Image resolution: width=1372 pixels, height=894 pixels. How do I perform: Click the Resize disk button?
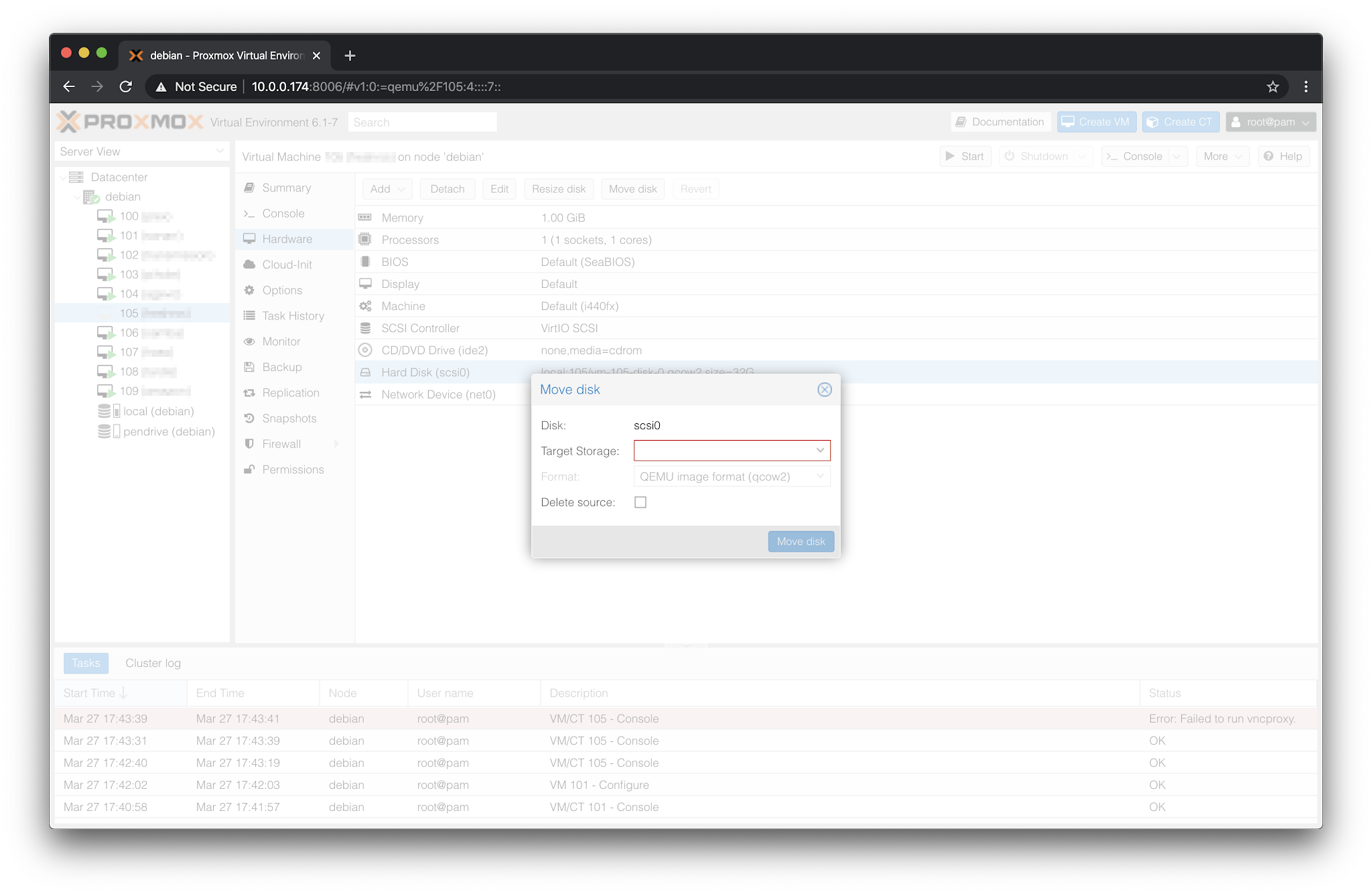pyautogui.click(x=559, y=189)
